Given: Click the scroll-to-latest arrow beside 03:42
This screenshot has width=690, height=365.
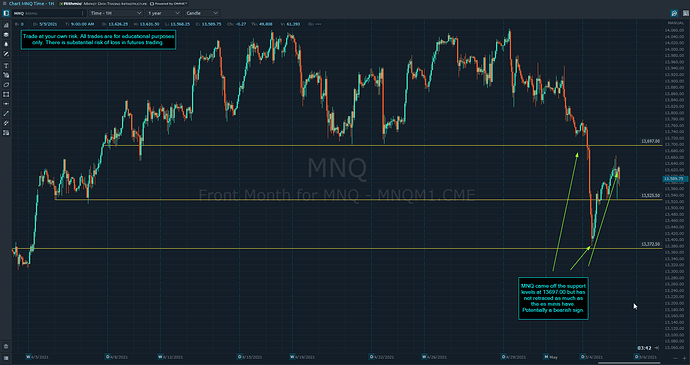Looking at the screenshot, I should click(657, 348).
